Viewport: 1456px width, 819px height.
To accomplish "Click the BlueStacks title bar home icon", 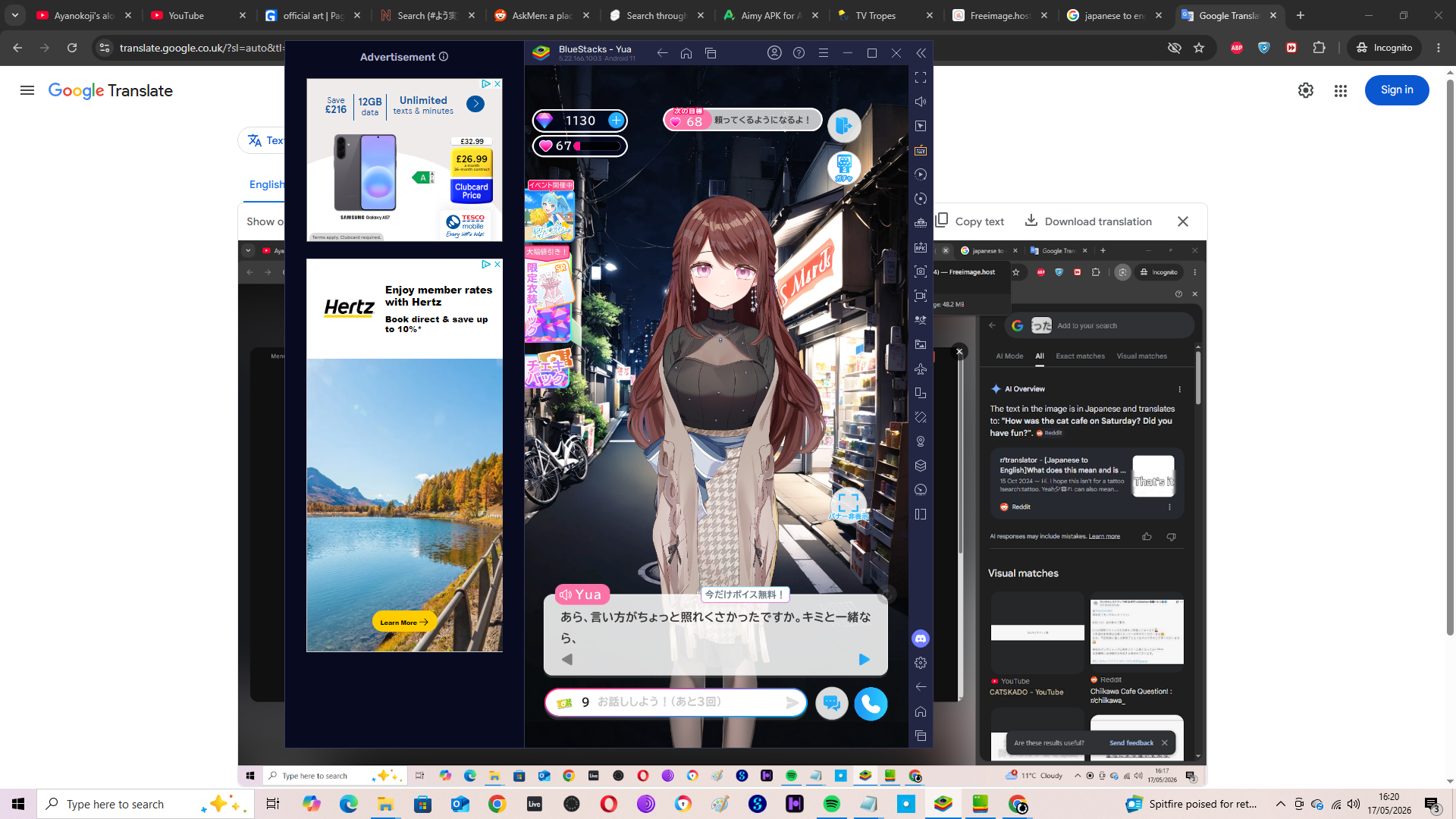I will point(686,53).
